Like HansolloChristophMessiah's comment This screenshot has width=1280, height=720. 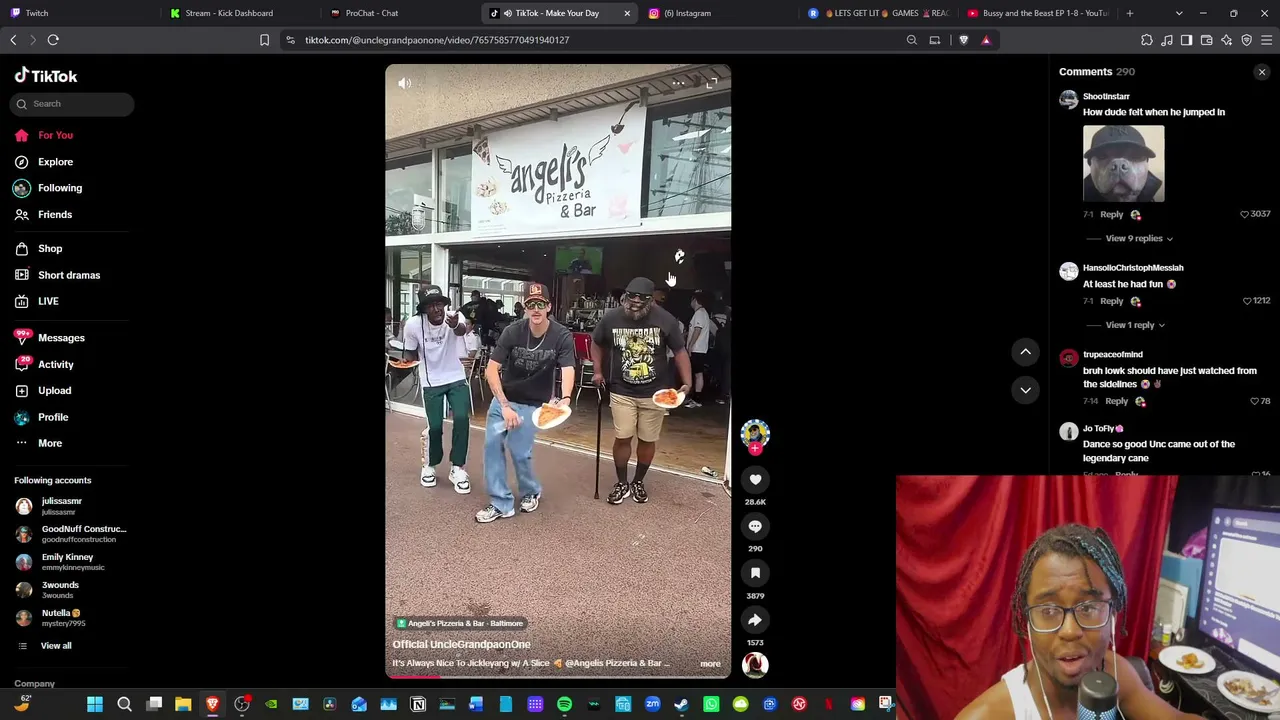tap(1247, 301)
